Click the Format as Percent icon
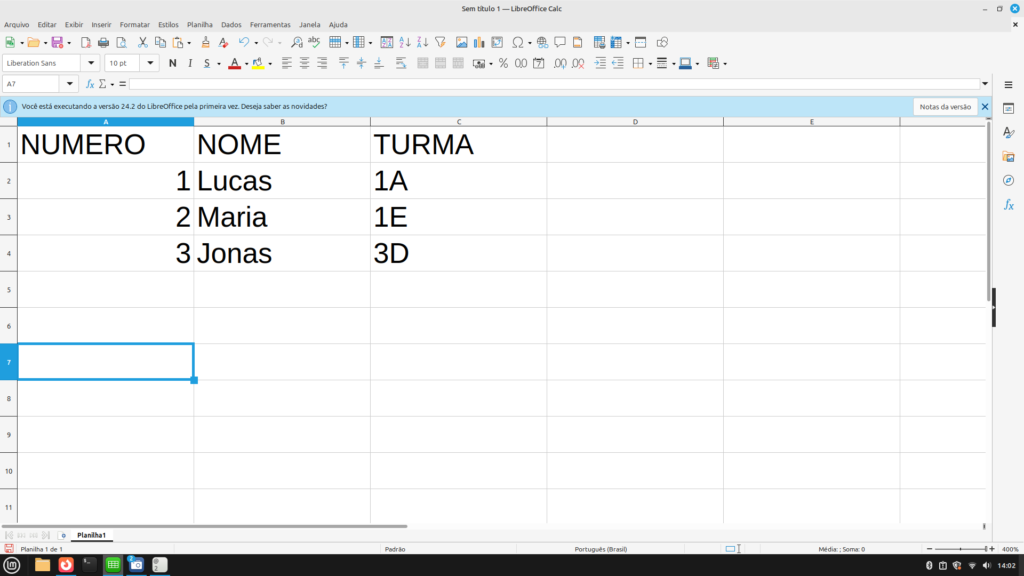This screenshot has width=1024, height=576. (504, 63)
